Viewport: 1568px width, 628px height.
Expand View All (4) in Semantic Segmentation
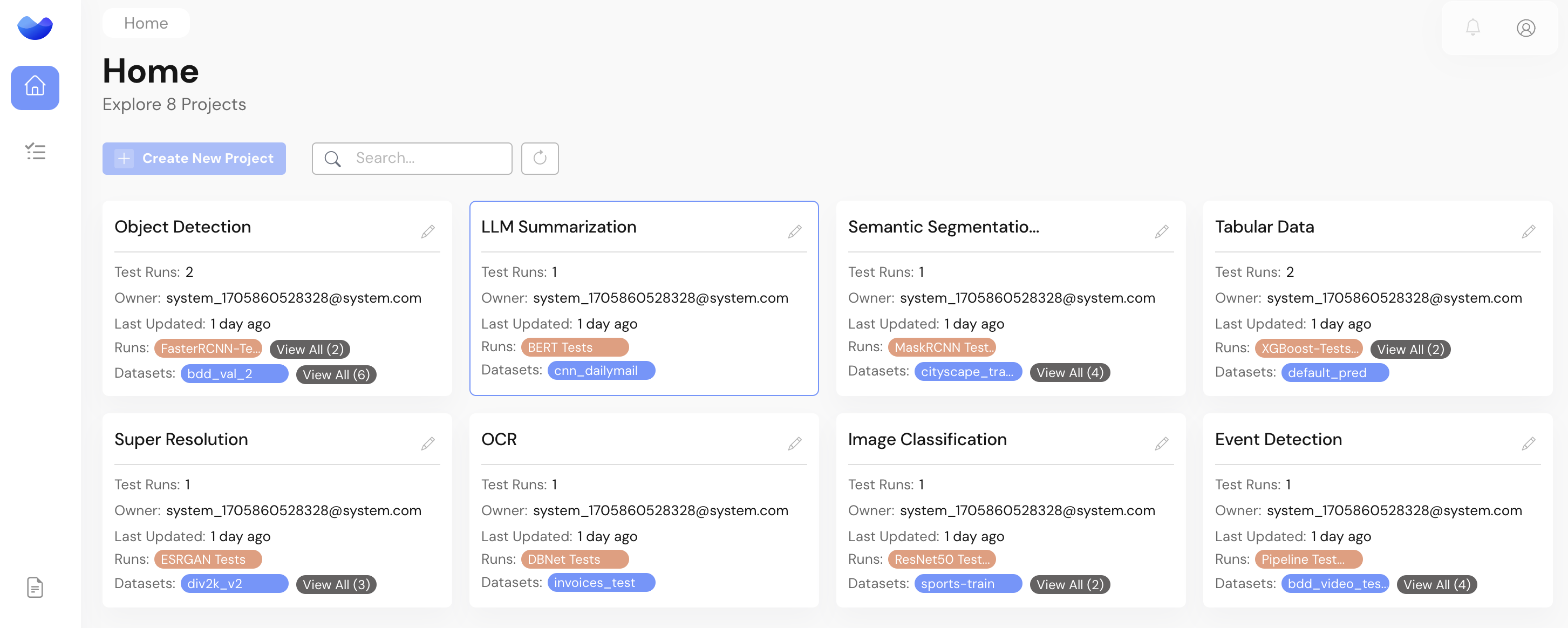tap(1069, 372)
